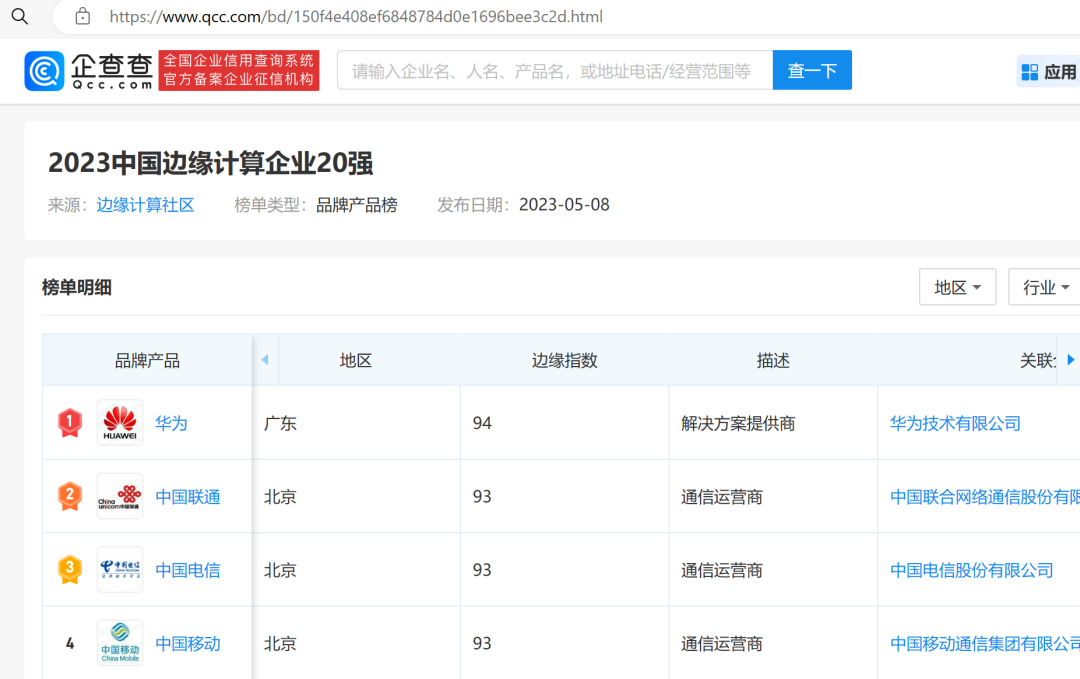Click the rank number 4
Screen dimensions: 1080x679
tap(70, 643)
